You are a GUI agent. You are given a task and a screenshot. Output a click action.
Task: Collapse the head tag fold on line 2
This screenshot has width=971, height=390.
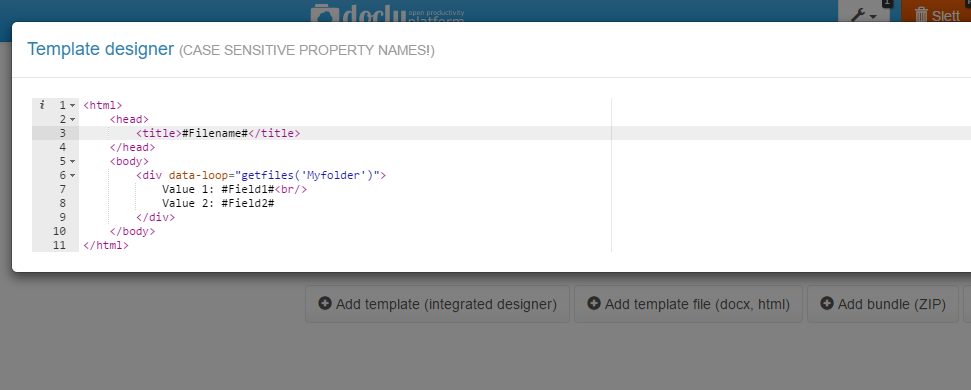pyautogui.click(x=72, y=119)
